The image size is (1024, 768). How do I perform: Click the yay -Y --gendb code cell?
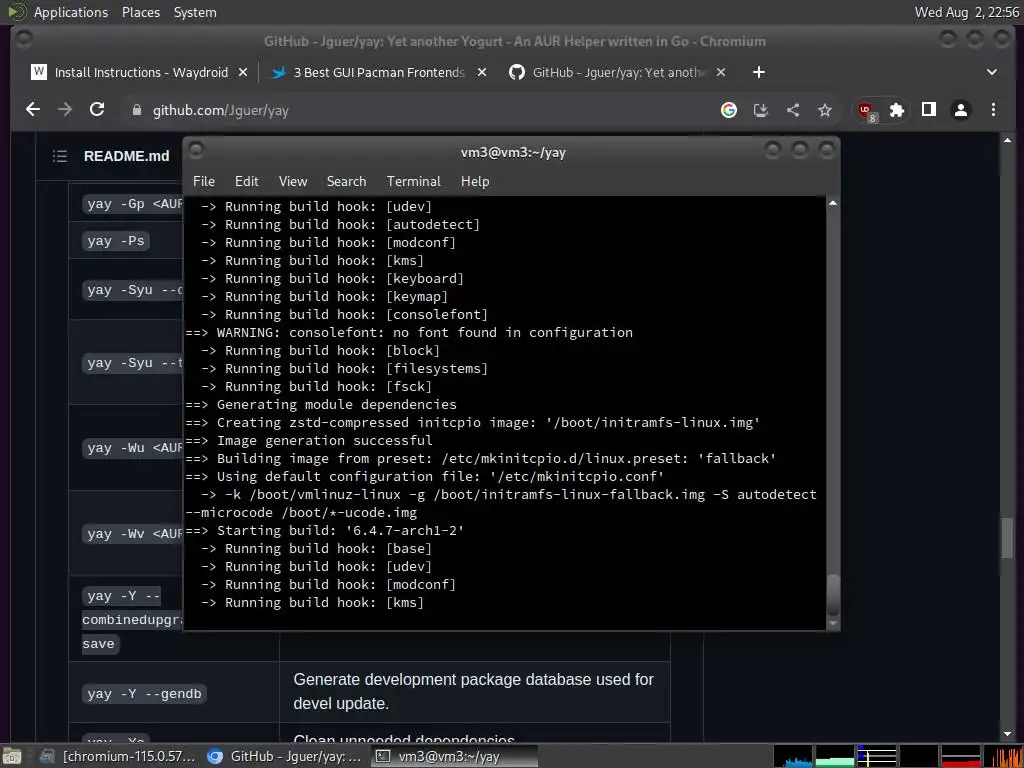point(144,694)
